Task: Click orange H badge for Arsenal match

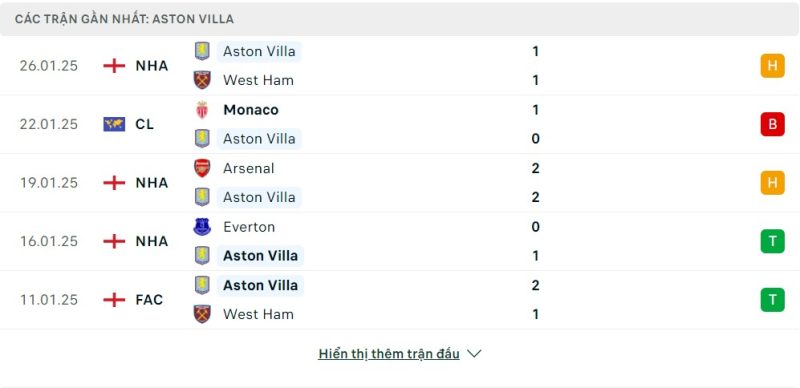Action: [772, 183]
